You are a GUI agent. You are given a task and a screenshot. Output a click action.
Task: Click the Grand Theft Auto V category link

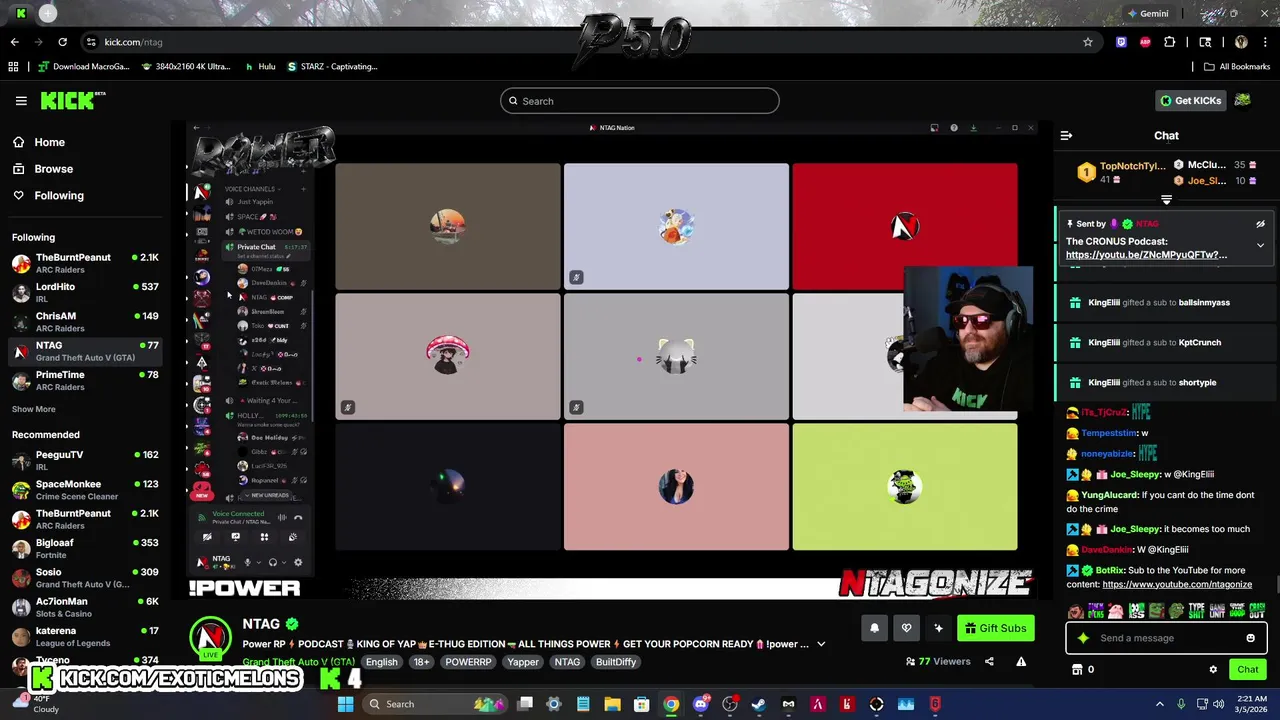[x=298, y=662]
